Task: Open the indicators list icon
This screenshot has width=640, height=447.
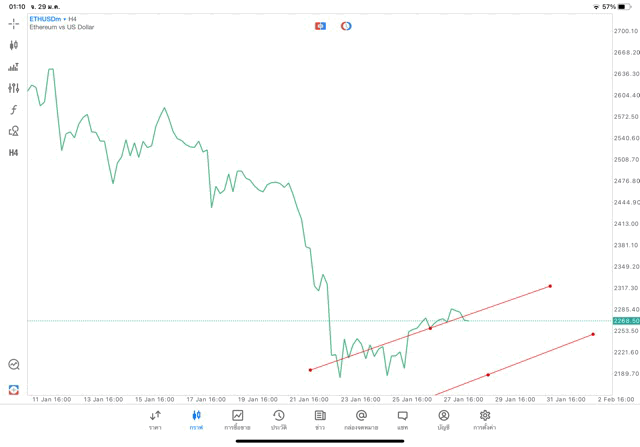Action: (x=14, y=67)
